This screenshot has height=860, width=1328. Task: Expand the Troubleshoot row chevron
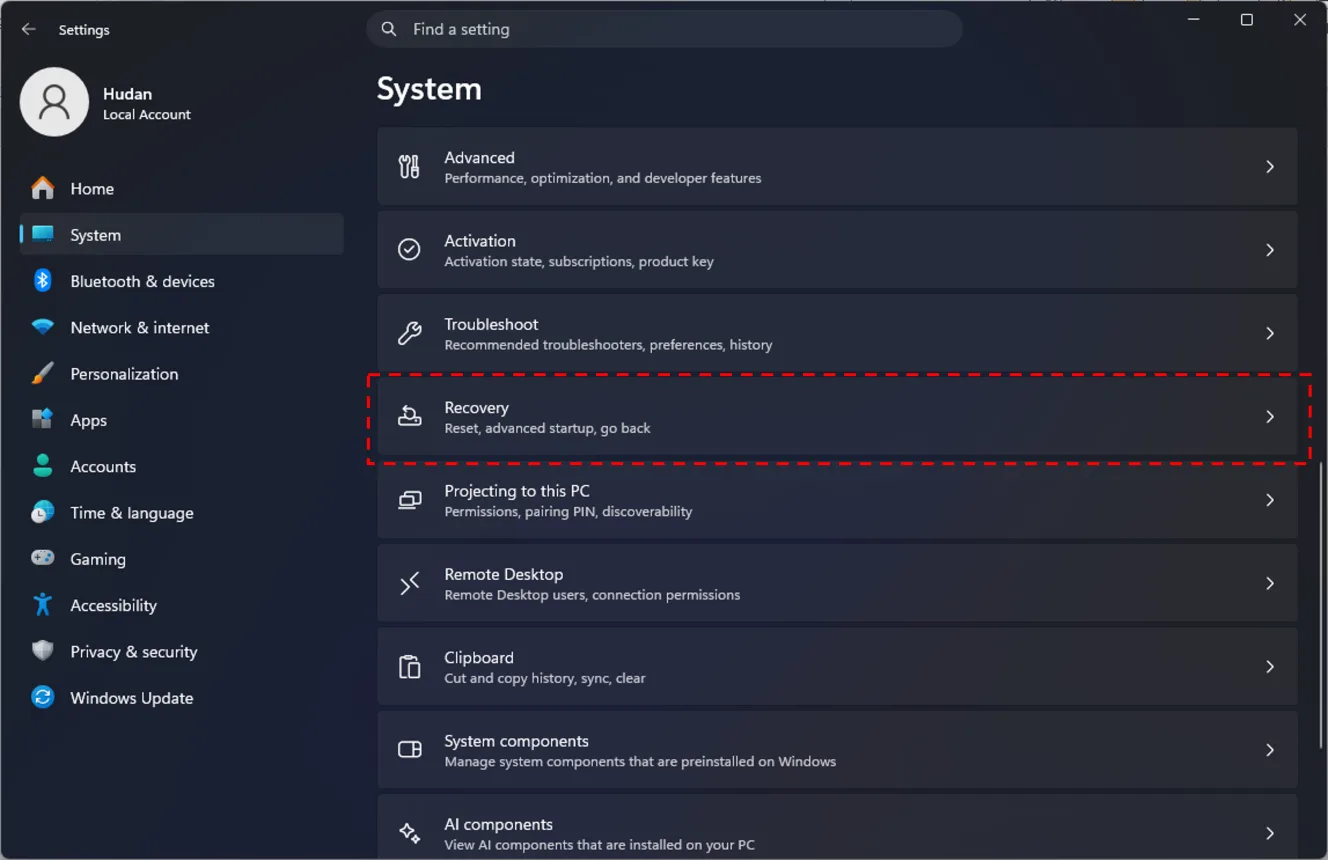coord(1270,333)
